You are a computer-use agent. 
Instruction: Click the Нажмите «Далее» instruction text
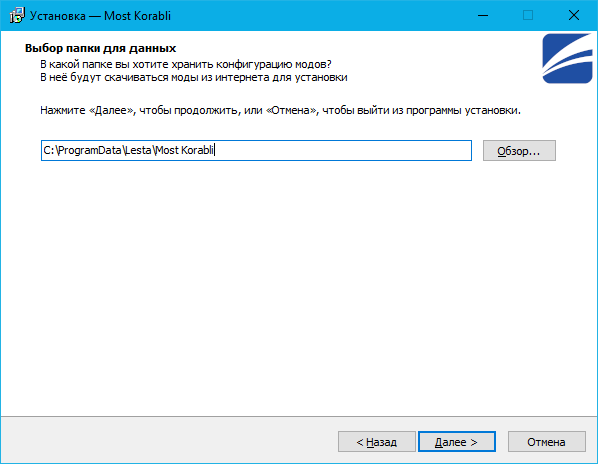point(280,111)
